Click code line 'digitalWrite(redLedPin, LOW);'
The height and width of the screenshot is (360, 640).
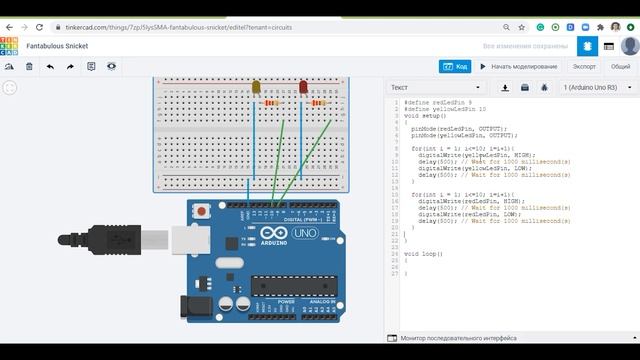click(469, 214)
